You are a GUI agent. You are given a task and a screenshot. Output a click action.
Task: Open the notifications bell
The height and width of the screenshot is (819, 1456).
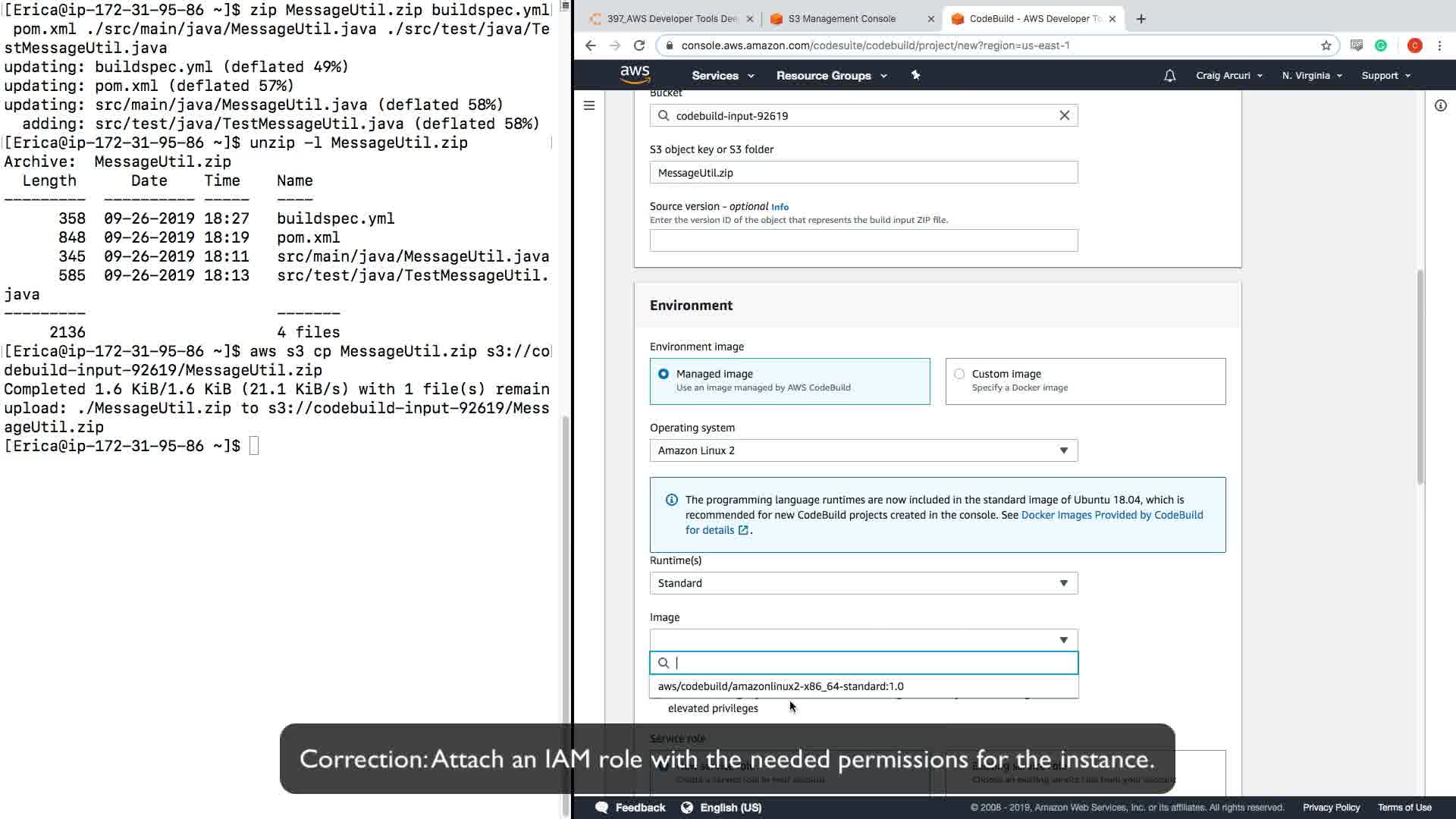[x=1169, y=76]
